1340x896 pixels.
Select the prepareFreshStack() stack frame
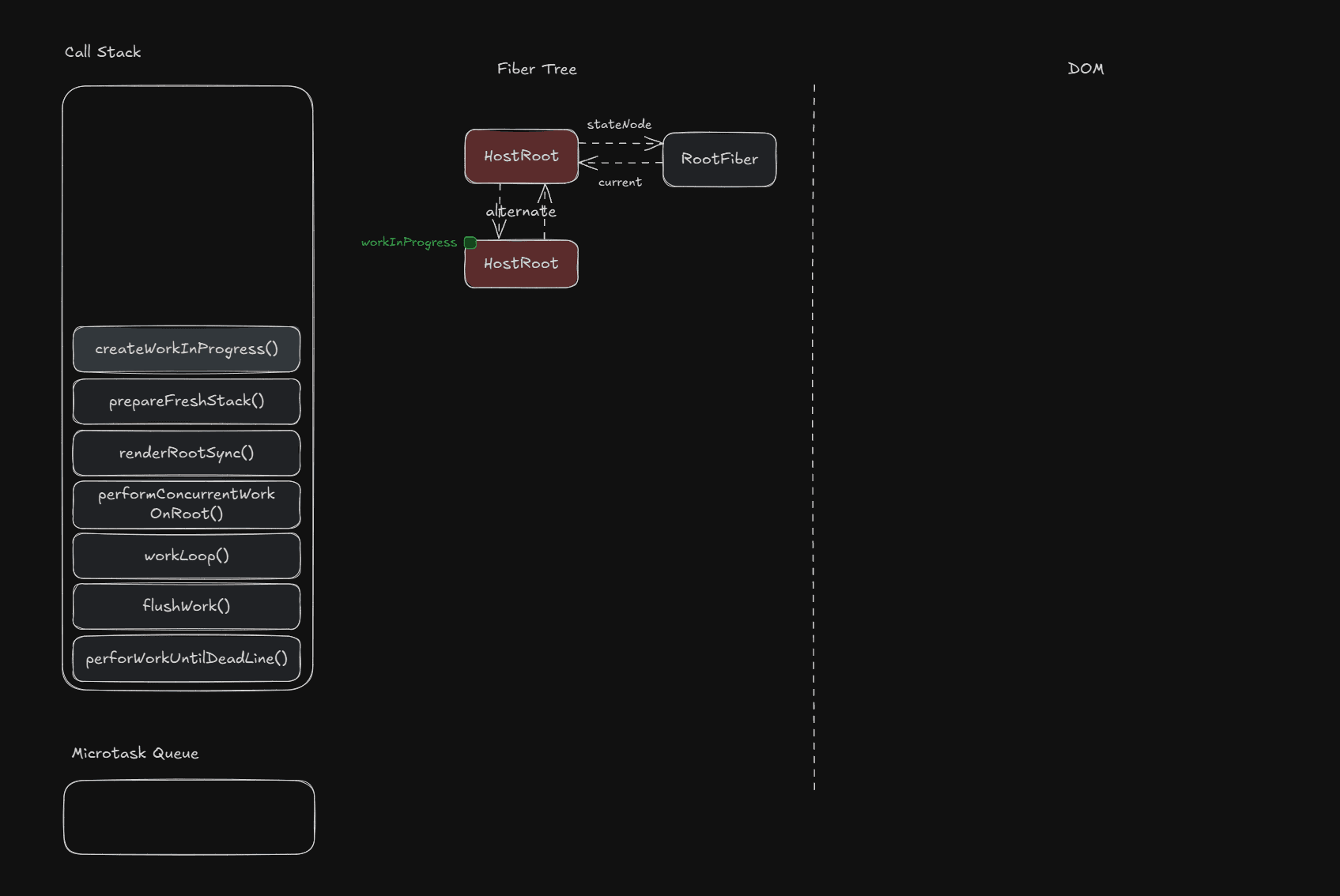(x=187, y=401)
